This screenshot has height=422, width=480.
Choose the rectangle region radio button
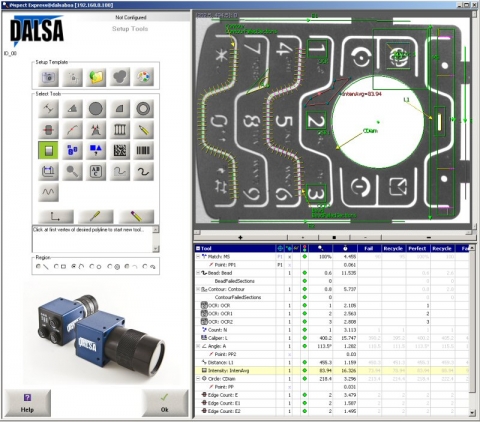[56, 267]
